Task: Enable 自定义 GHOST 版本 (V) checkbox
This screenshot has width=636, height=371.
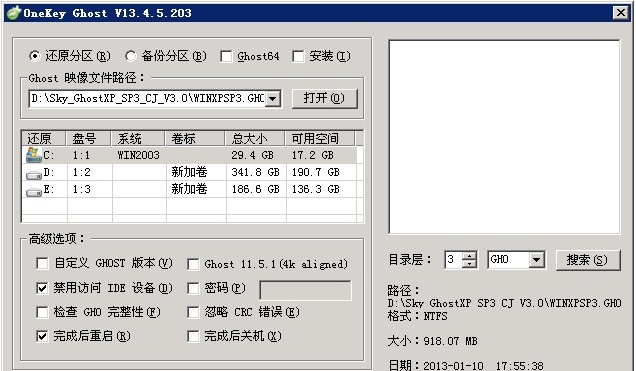Action: coord(42,264)
